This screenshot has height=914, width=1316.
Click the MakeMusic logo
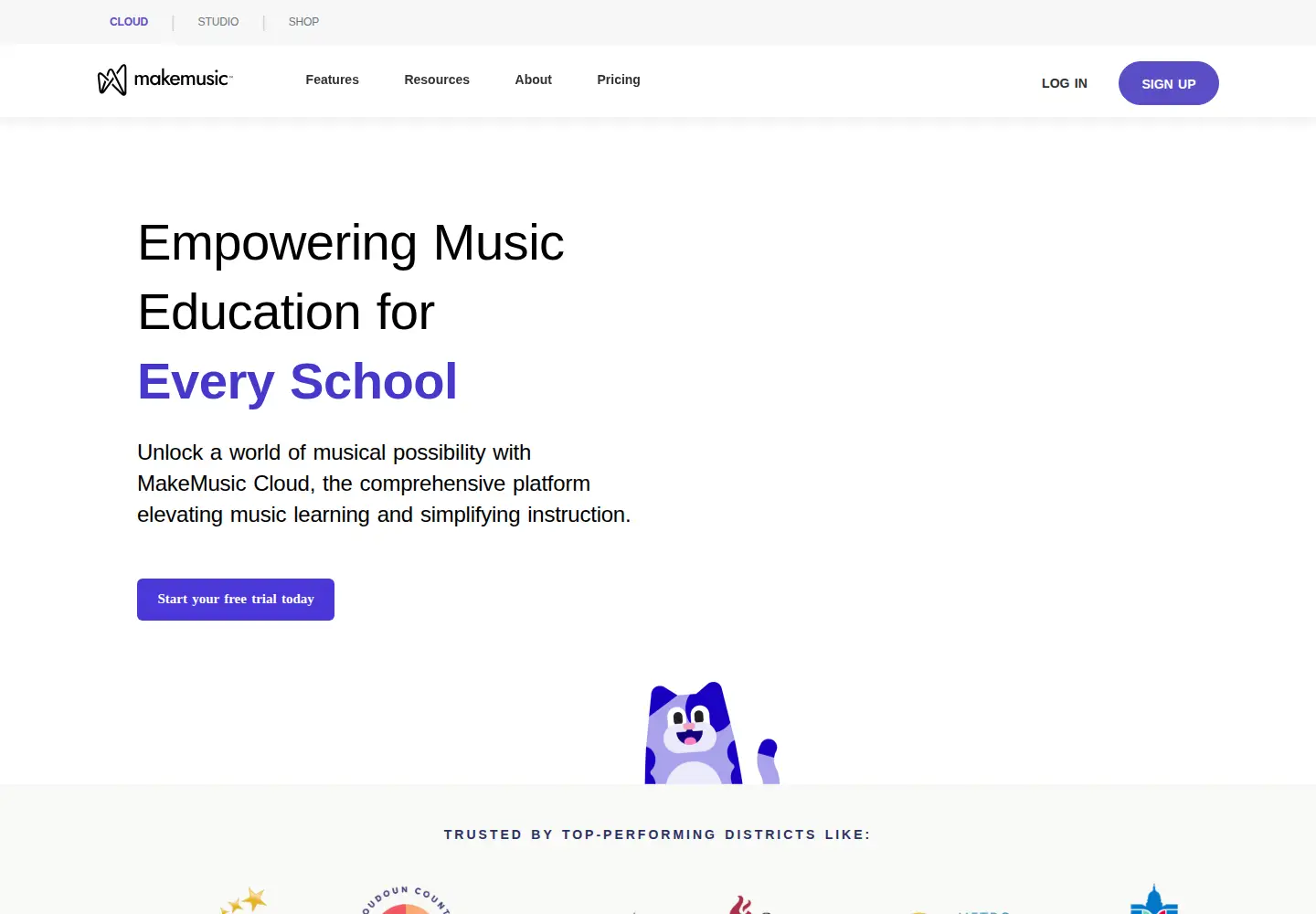point(165,80)
